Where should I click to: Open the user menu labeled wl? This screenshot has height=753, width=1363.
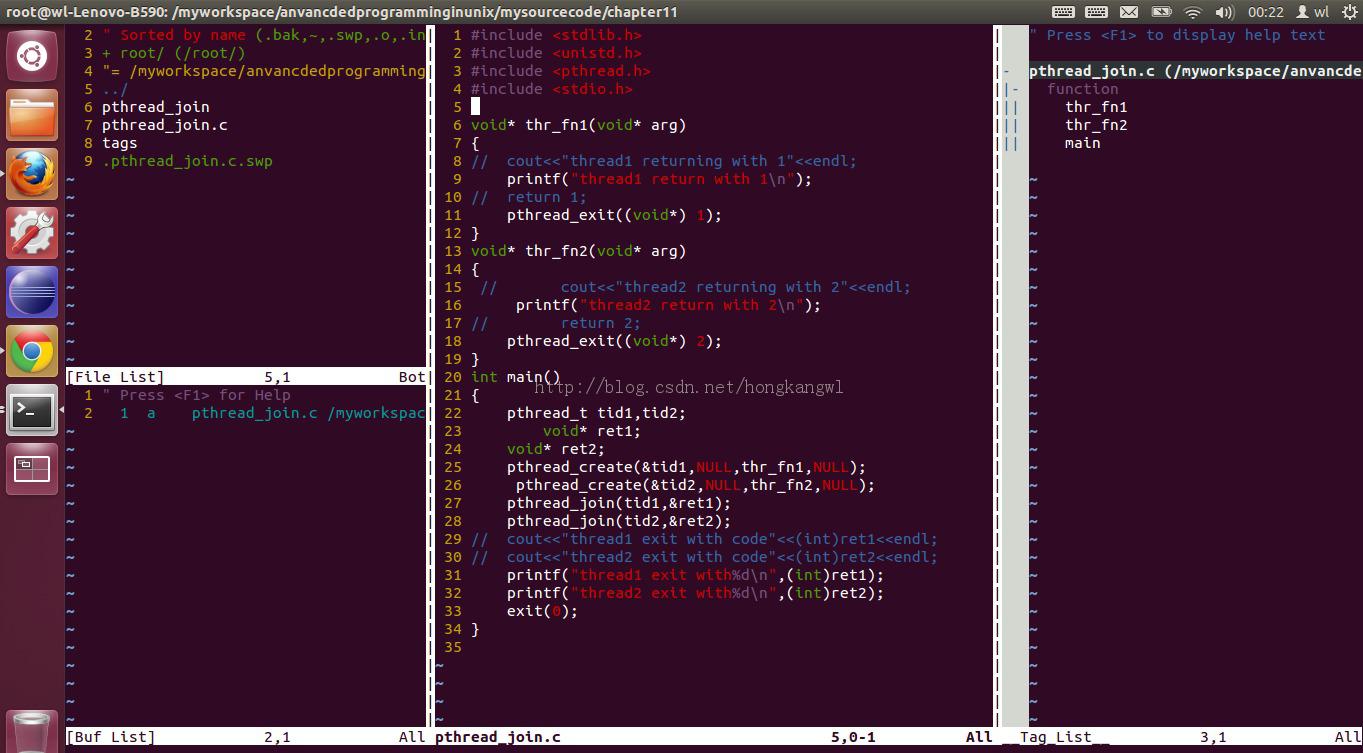point(1313,12)
